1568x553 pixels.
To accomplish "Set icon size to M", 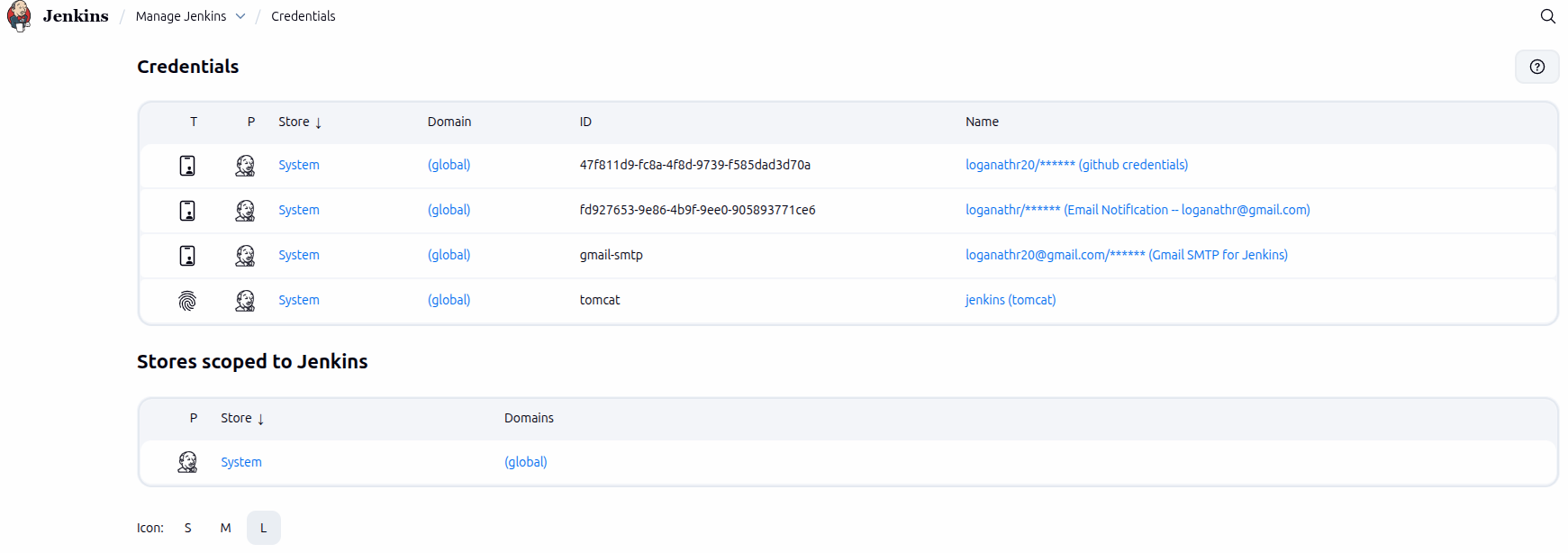I will coord(226,528).
